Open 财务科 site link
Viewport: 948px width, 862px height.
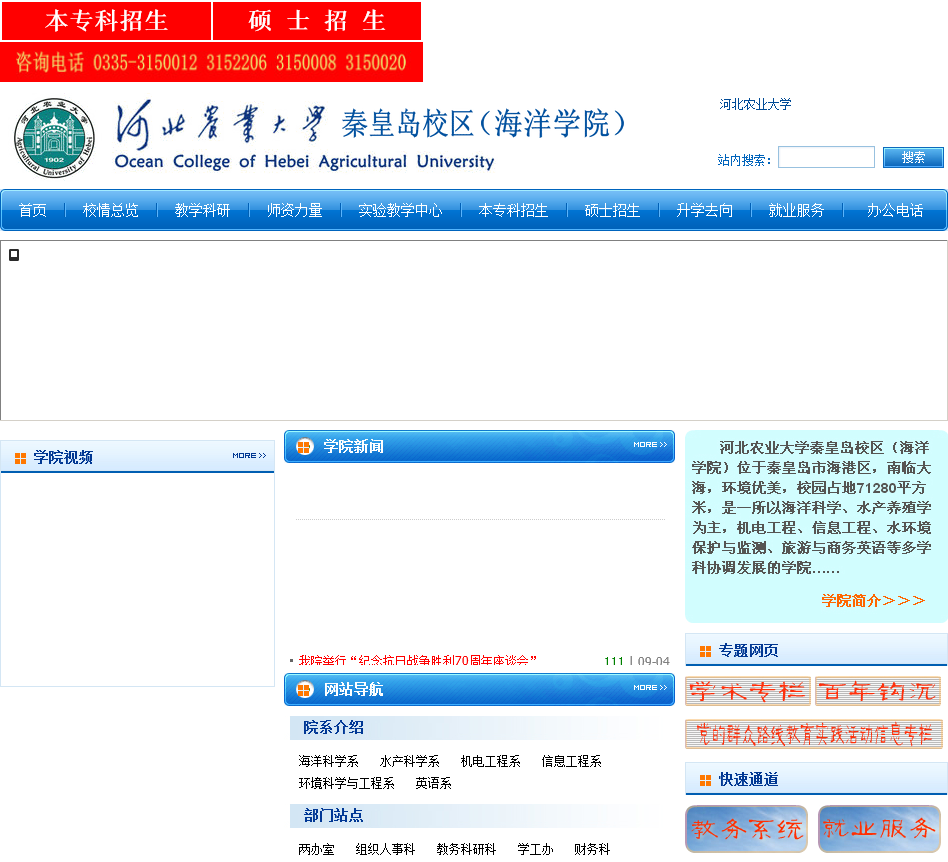(x=592, y=849)
